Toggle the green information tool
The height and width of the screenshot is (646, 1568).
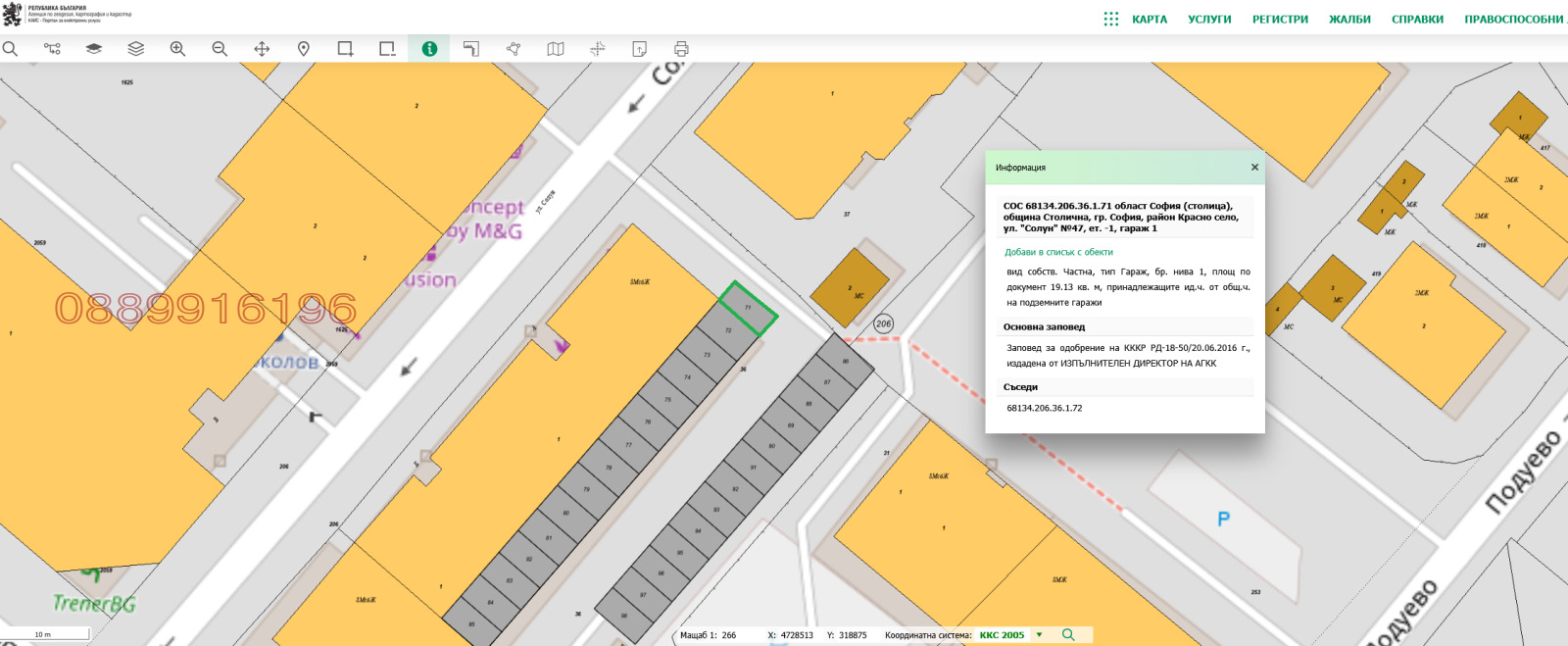point(429,49)
